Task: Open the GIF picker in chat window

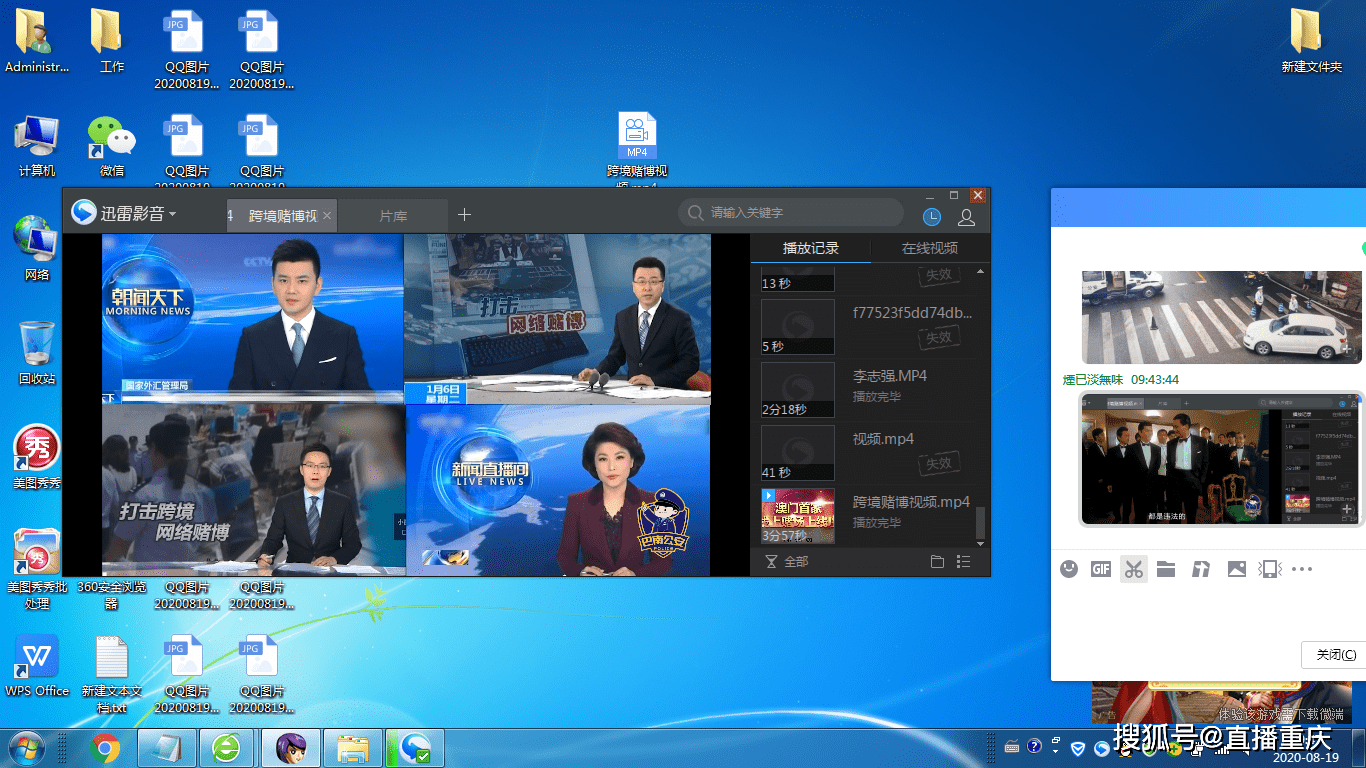Action: coord(1101,569)
